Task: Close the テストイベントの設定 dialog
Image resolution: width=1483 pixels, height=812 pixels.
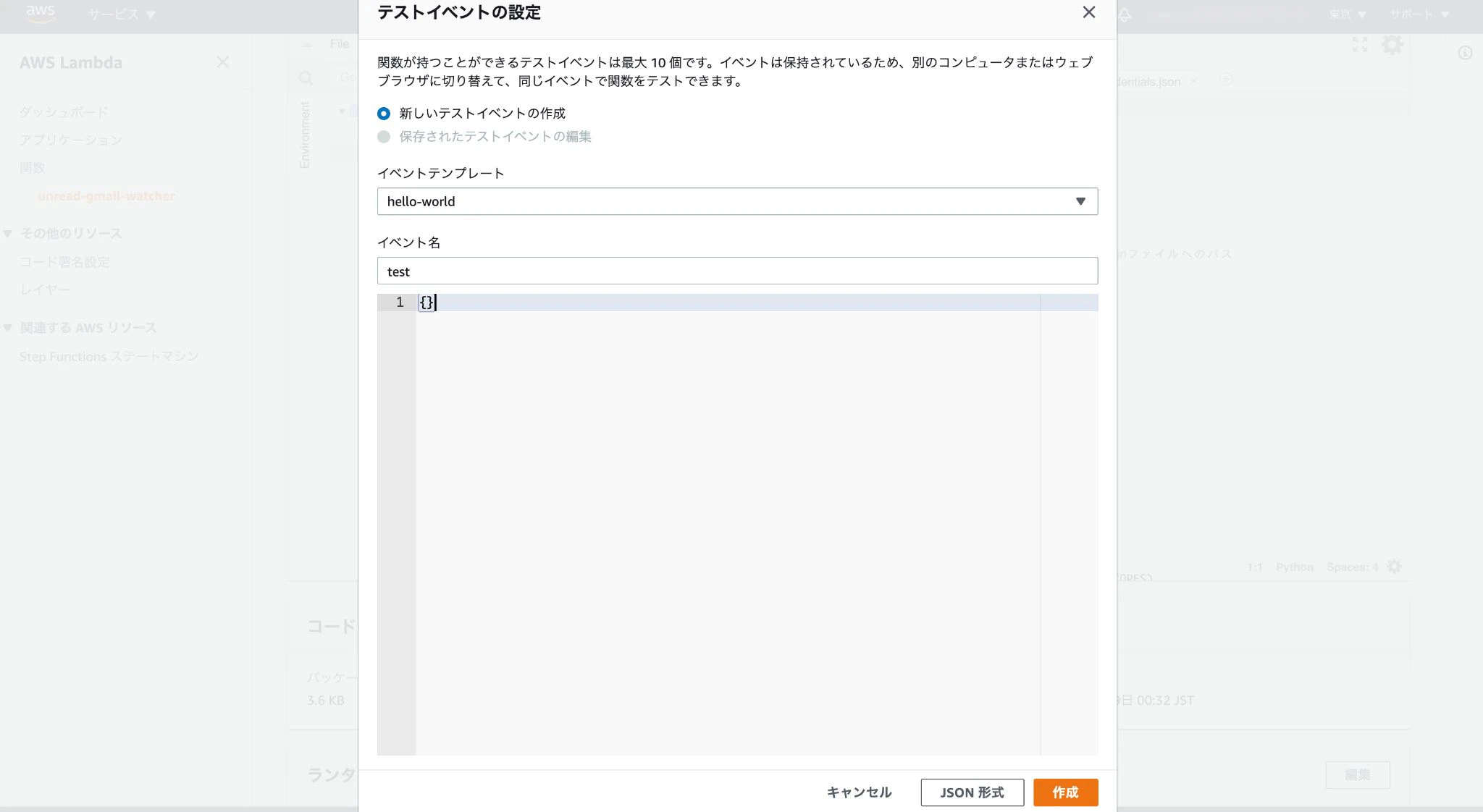Action: (x=1088, y=12)
